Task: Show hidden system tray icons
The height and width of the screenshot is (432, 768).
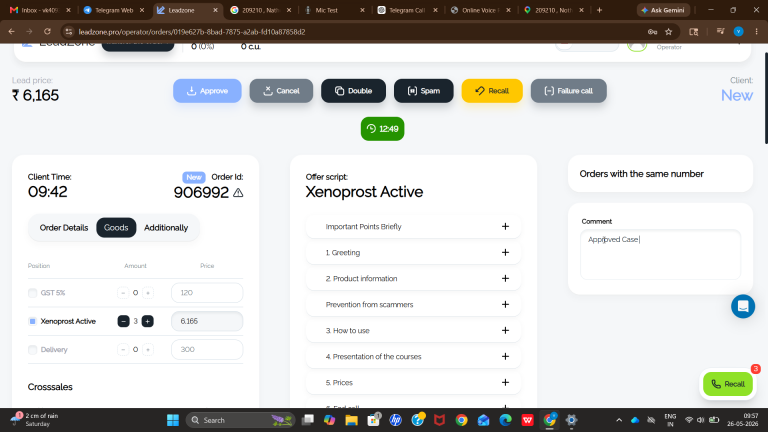Action: (619, 420)
